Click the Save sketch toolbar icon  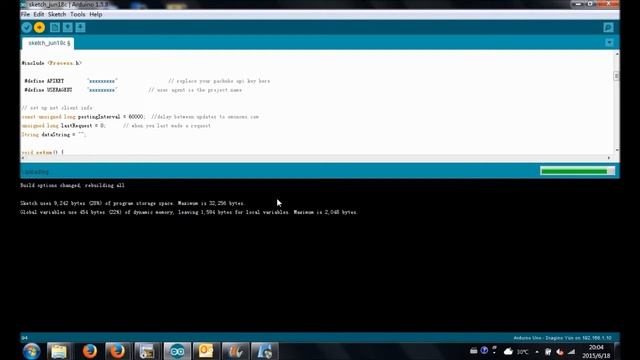(x=80, y=27)
